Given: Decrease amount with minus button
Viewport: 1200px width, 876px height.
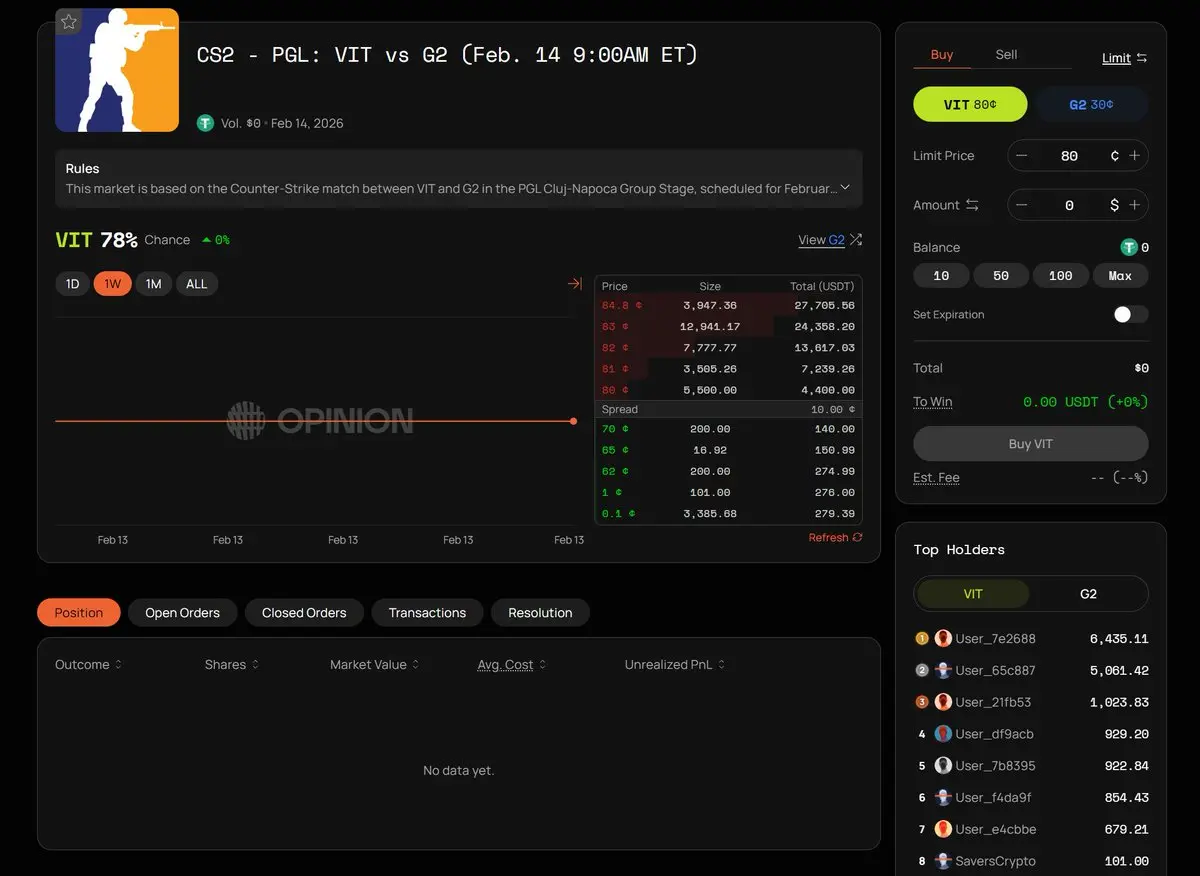Looking at the screenshot, I should (x=1021, y=205).
